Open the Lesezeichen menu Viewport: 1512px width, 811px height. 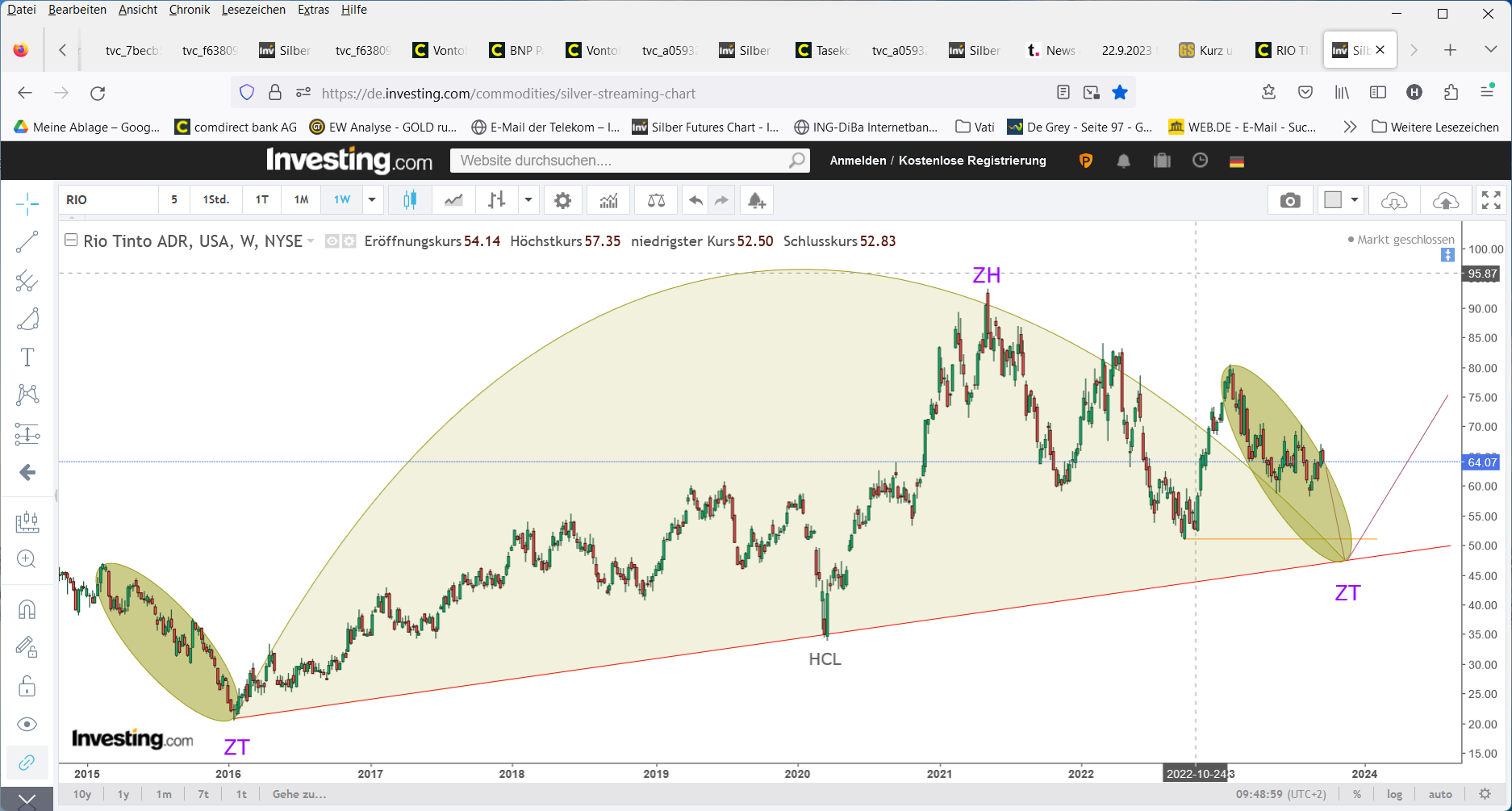(x=253, y=10)
